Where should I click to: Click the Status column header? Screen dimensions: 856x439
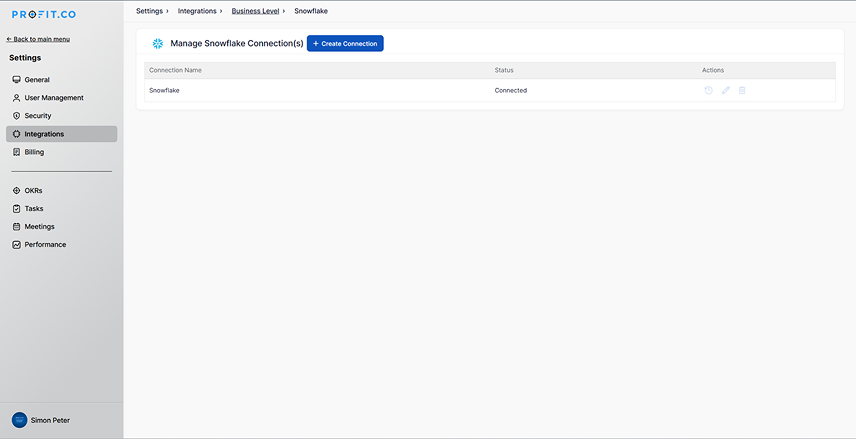pyautogui.click(x=504, y=70)
